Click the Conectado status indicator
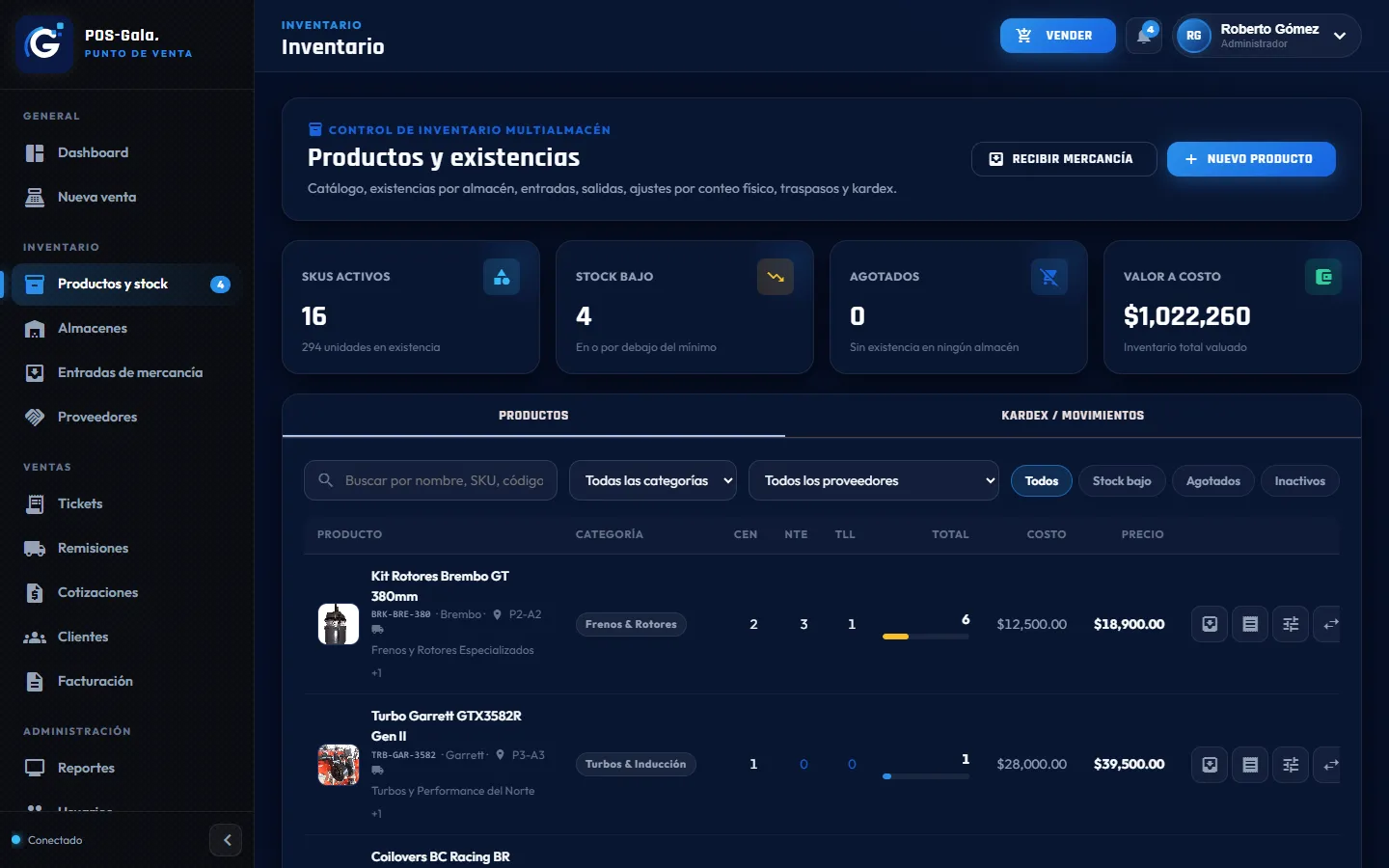The image size is (1389, 868). (x=46, y=840)
